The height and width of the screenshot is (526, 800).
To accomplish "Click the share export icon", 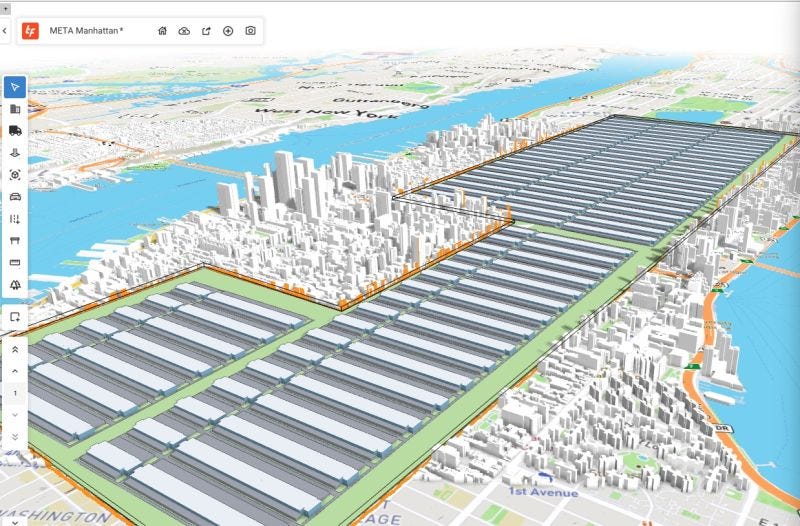I will point(206,31).
